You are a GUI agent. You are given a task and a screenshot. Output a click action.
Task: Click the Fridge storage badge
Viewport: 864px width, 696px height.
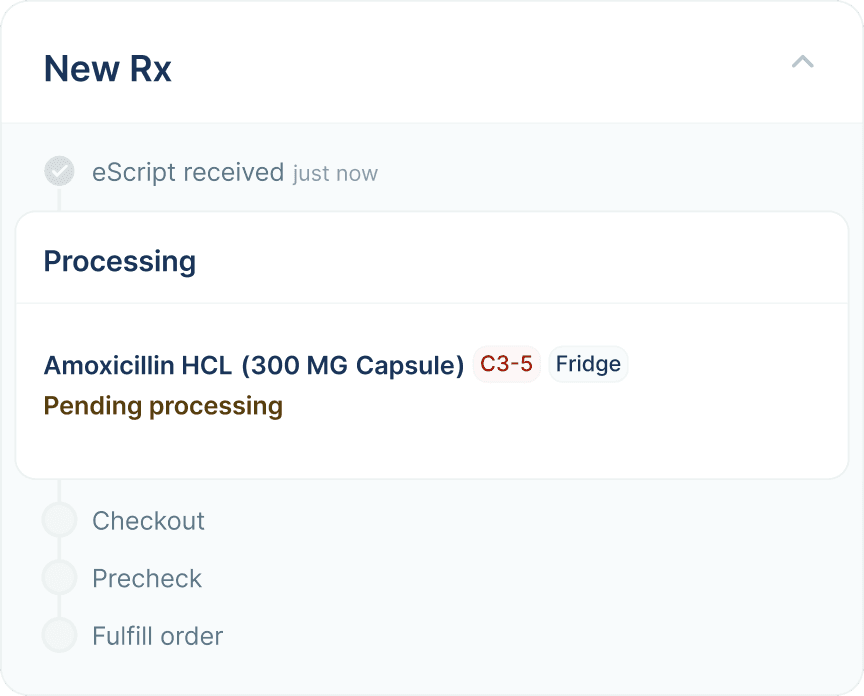pos(588,364)
